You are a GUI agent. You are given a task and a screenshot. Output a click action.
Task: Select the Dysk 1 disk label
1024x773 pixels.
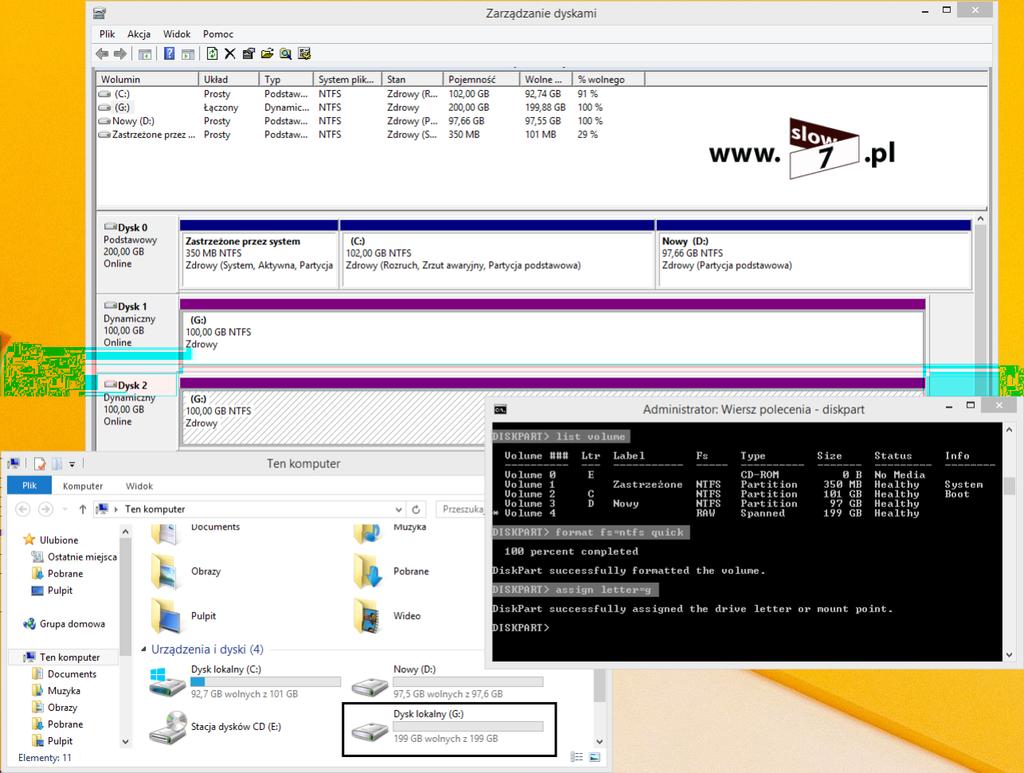click(137, 333)
